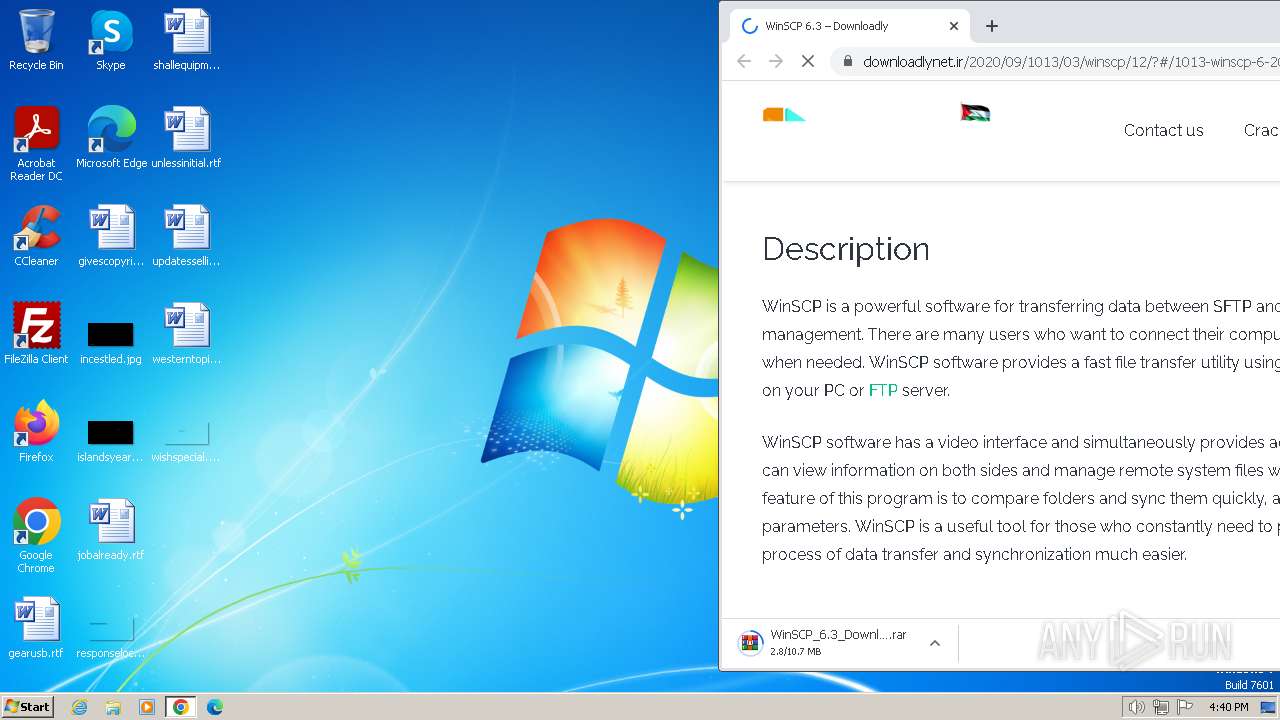Open the wishspecial file icon
This screenshot has width=1280, height=720.
[x=186, y=440]
